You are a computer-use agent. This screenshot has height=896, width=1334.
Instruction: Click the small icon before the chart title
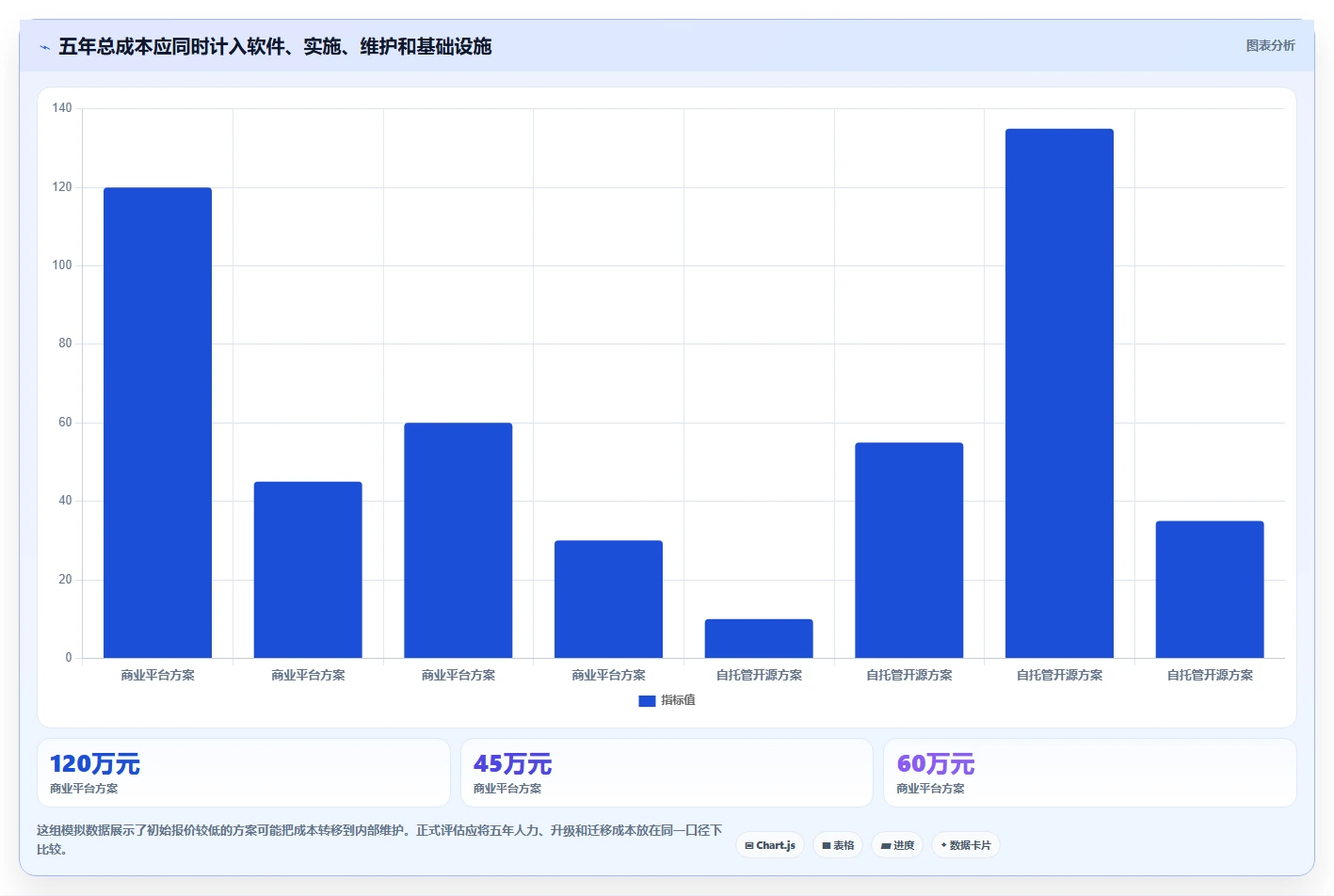click(x=44, y=47)
